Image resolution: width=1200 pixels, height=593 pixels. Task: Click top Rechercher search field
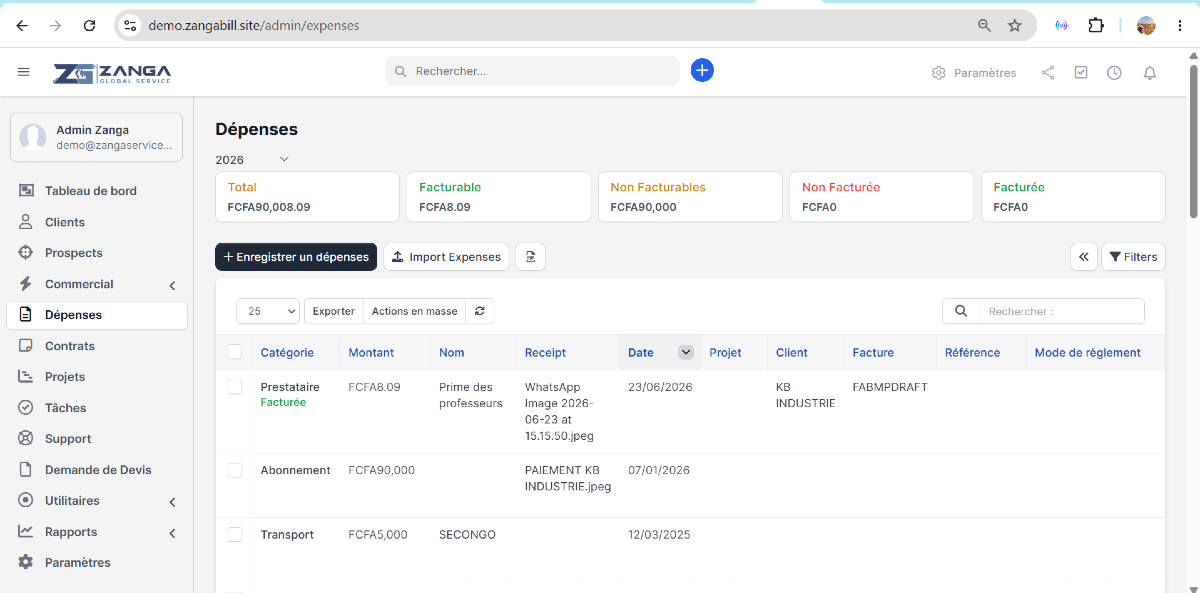(x=532, y=71)
